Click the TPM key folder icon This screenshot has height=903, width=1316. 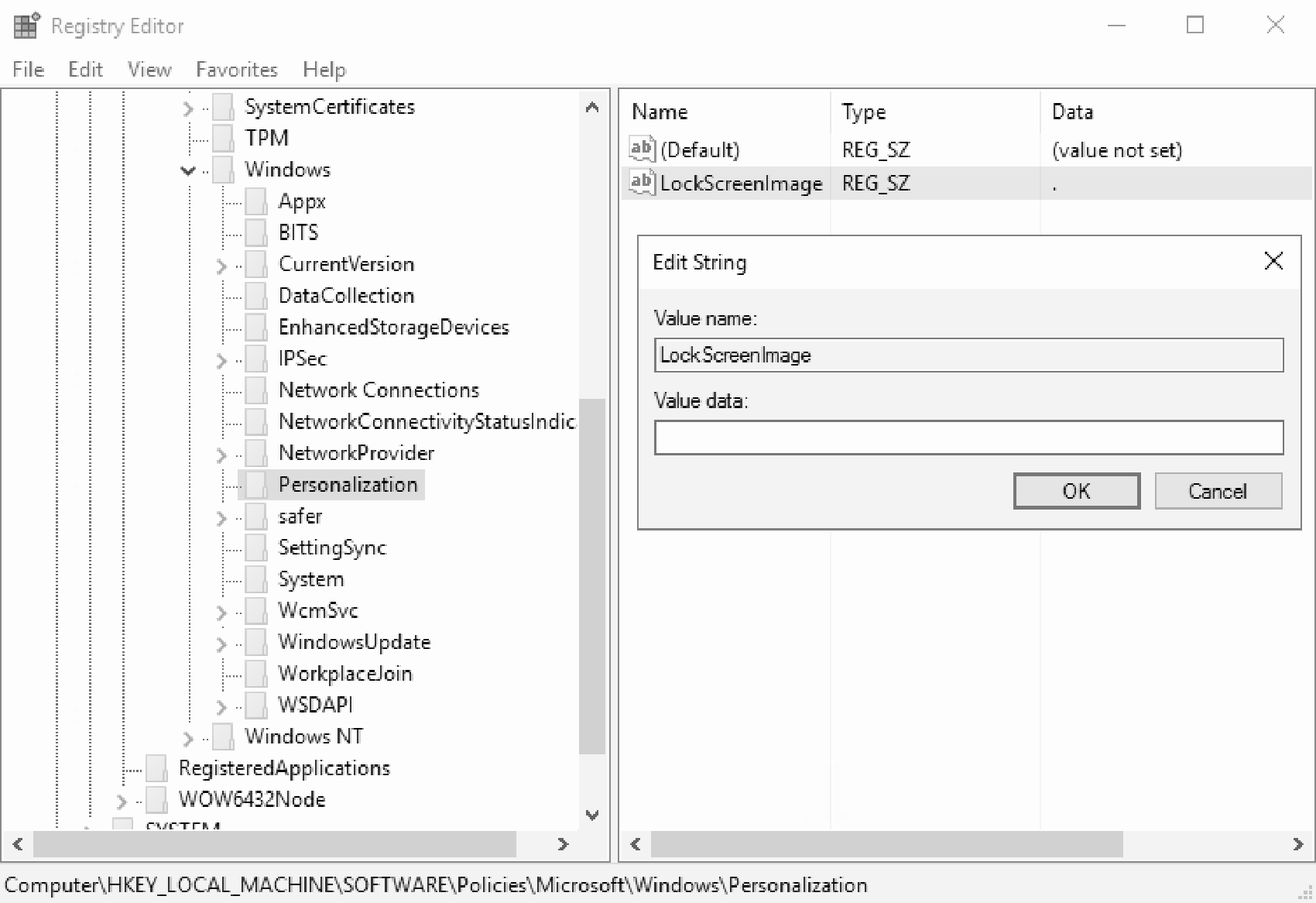[x=223, y=138]
